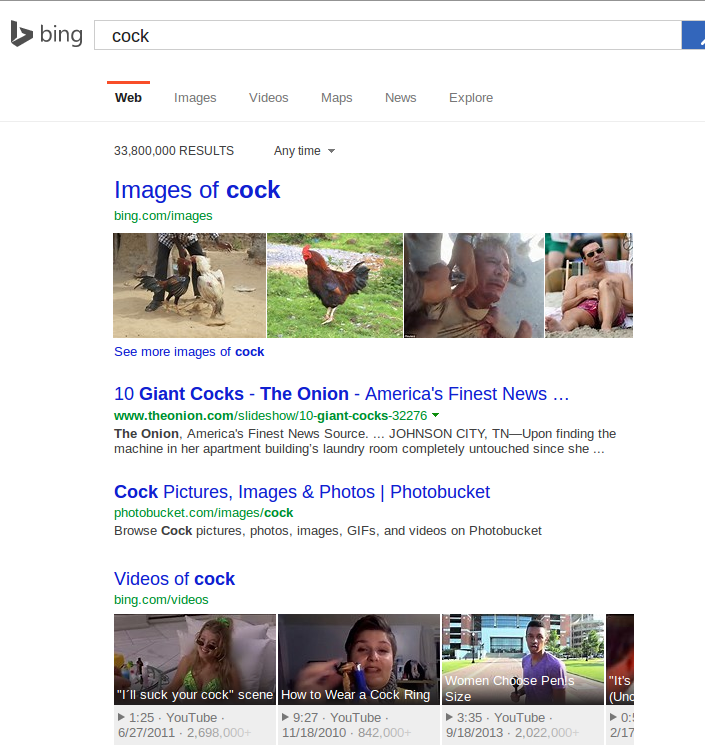Expand the Any time filter dropdown
Viewport: 705px width, 745px height.
point(304,151)
